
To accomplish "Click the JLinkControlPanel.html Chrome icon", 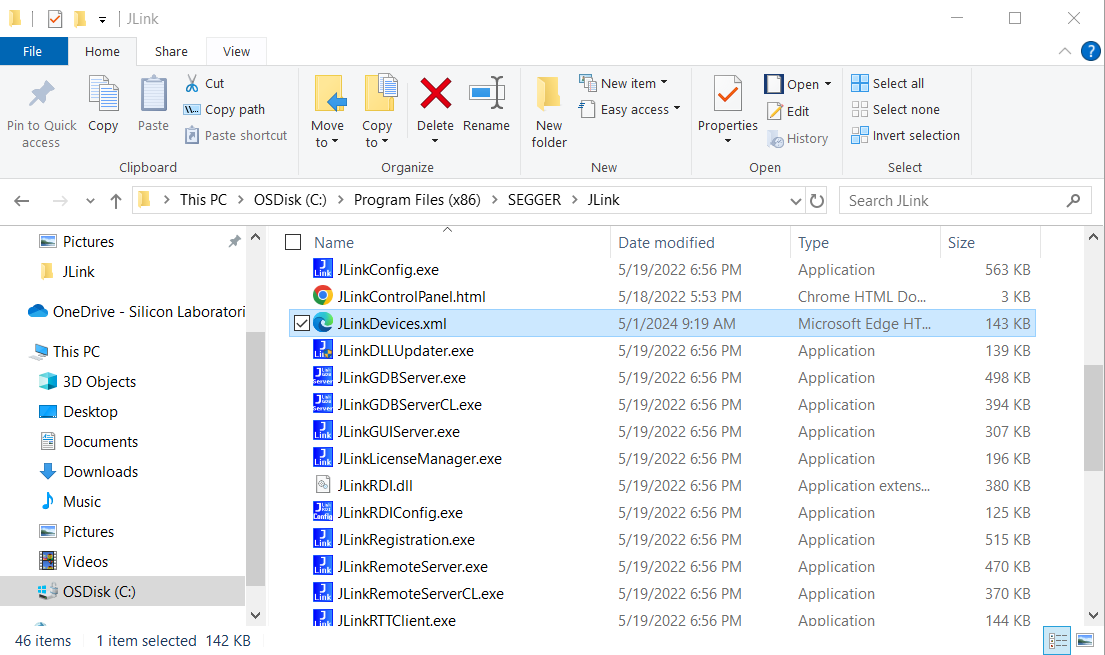I will point(323,296).
